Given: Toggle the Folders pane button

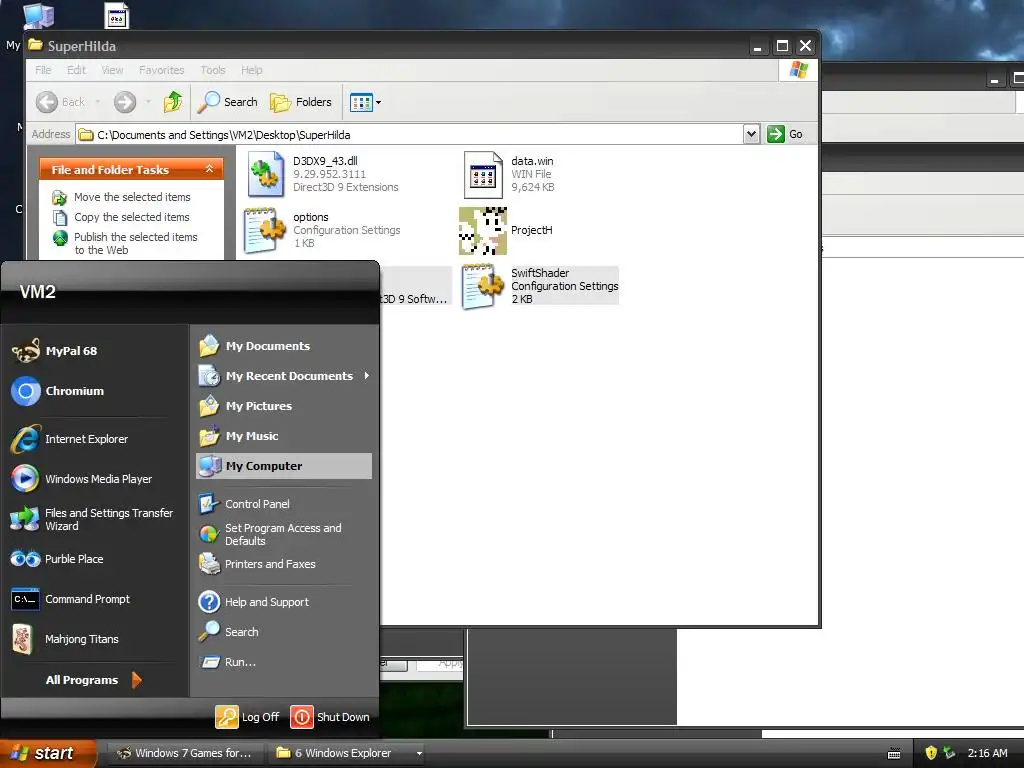Looking at the screenshot, I should pos(301,102).
